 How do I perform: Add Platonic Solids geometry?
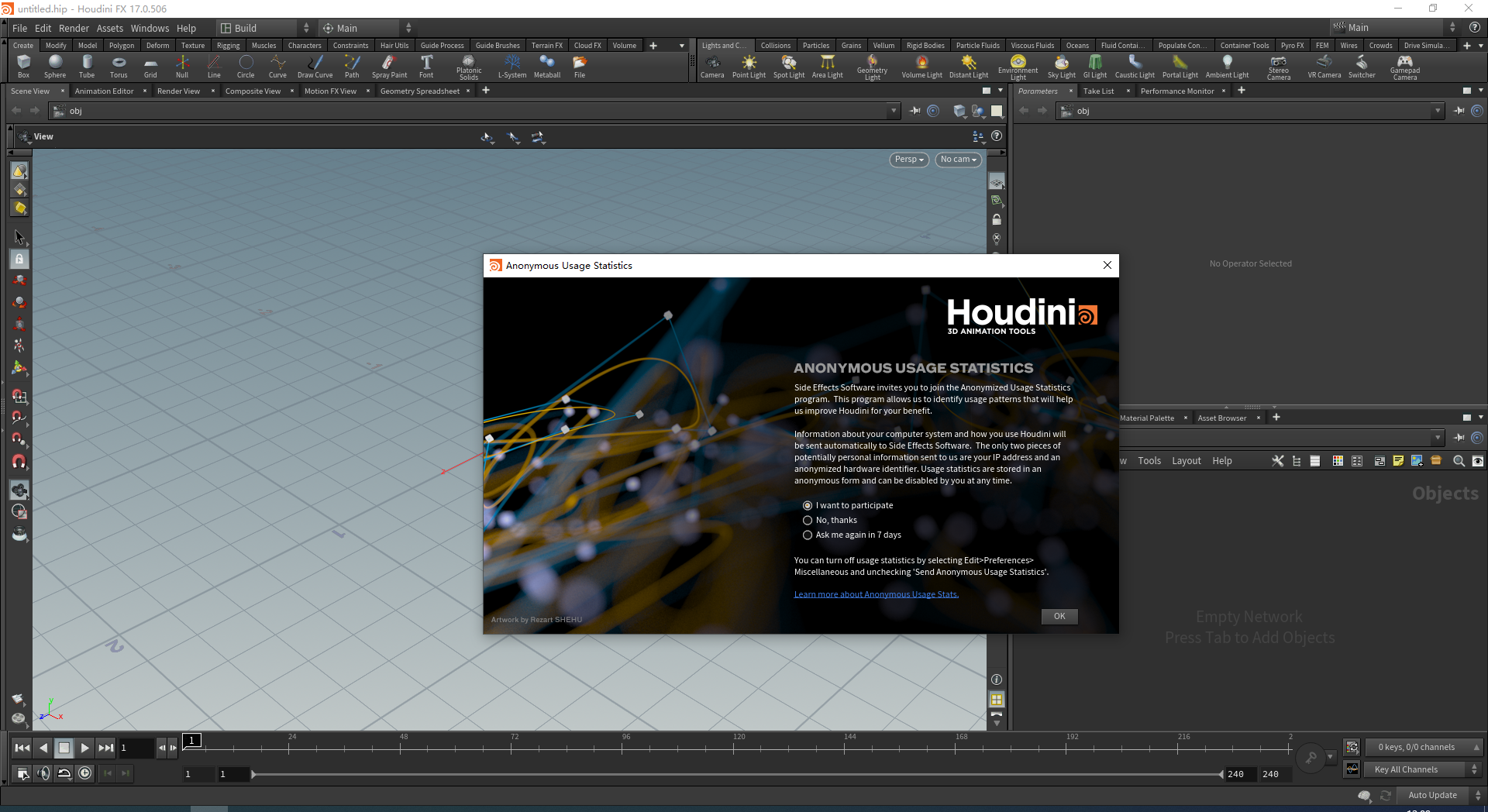pos(469,67)
